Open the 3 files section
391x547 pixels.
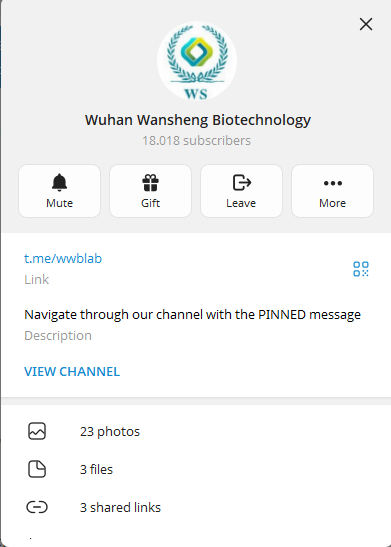click(x=195, y=469)
